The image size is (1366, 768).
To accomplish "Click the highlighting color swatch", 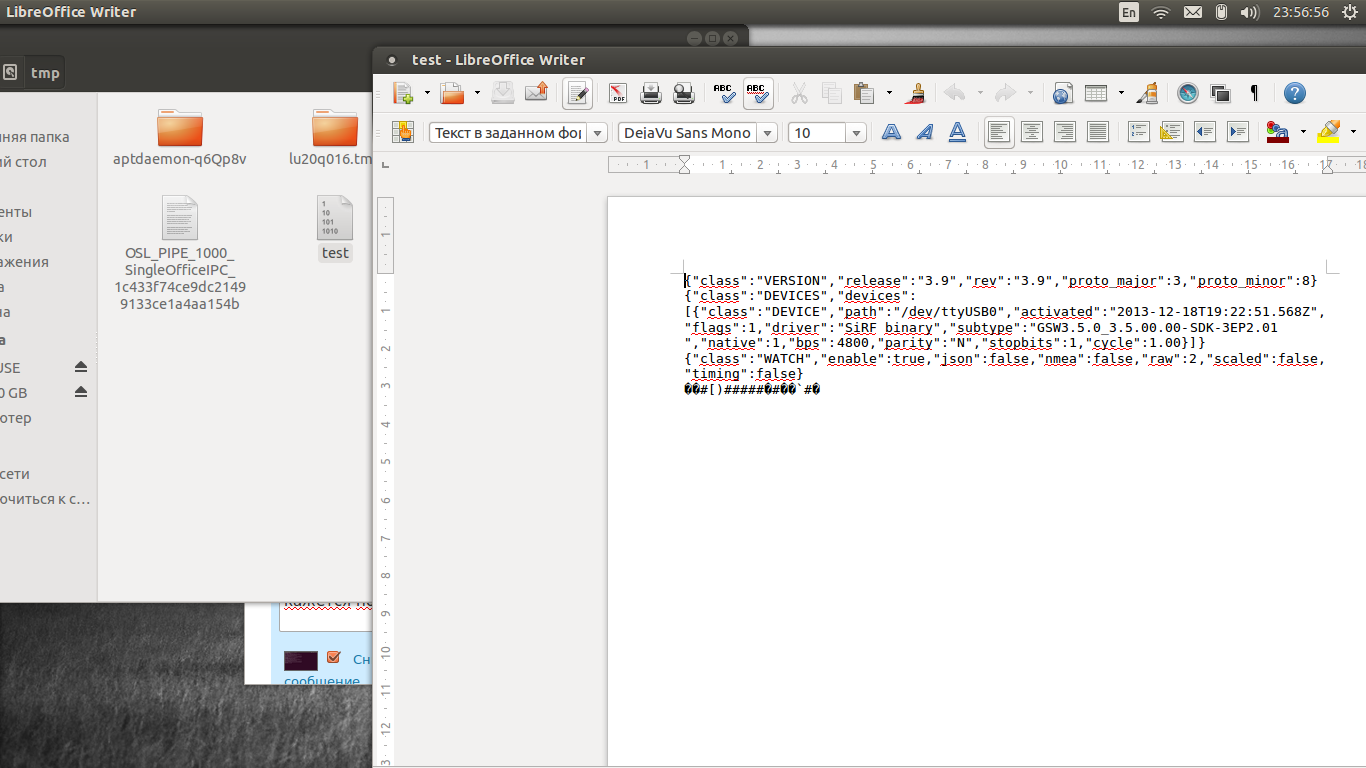I will [1328, 132].
